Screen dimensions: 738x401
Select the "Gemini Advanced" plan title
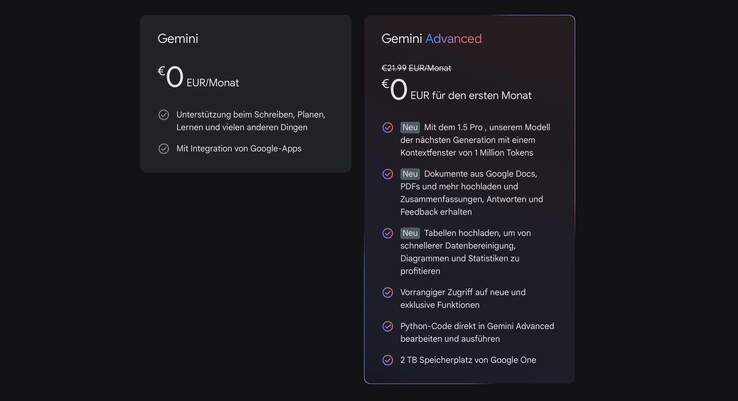pyautogui.click(x=431, y=39)
